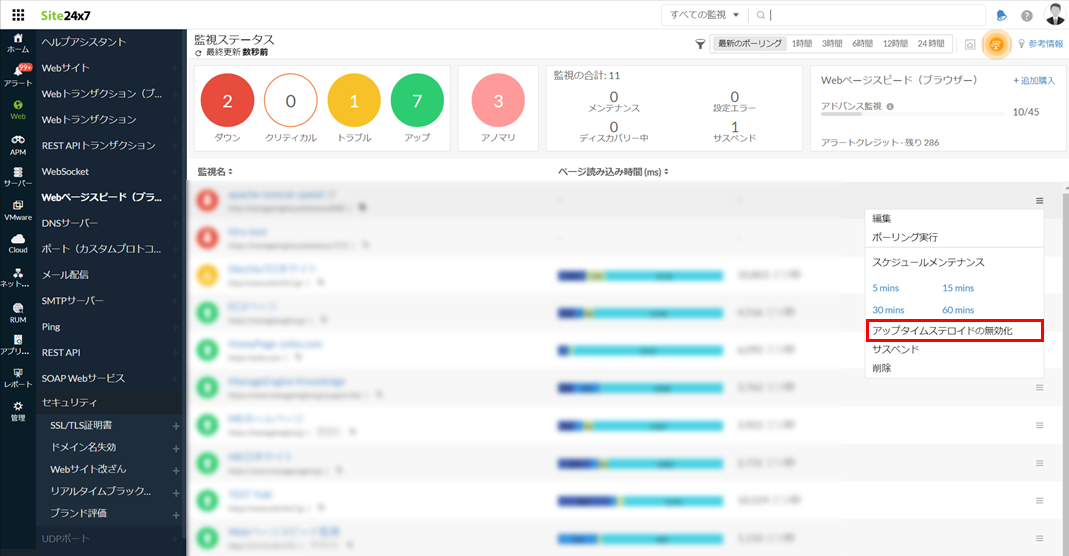Click the アドバンス監視 usage bar
Viewport: 1069px width, 556px height.
[x=912, y=114]
